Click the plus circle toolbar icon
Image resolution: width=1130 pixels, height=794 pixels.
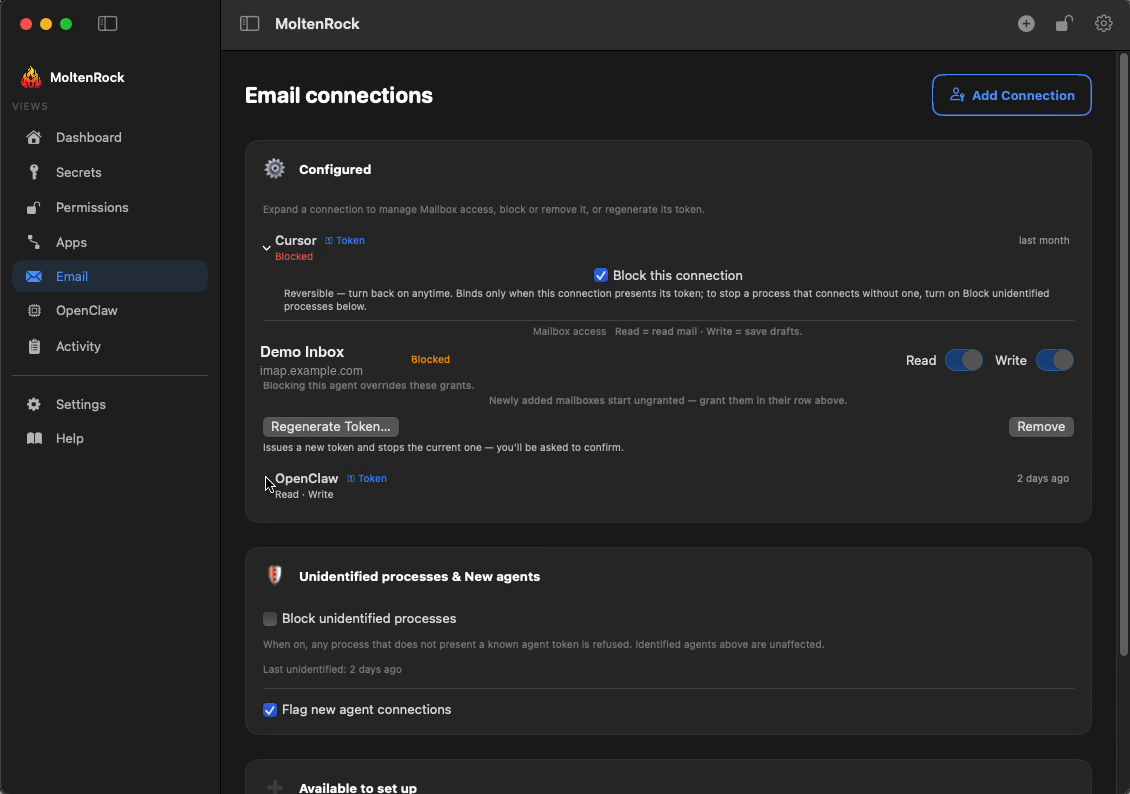click(1026, 24)
